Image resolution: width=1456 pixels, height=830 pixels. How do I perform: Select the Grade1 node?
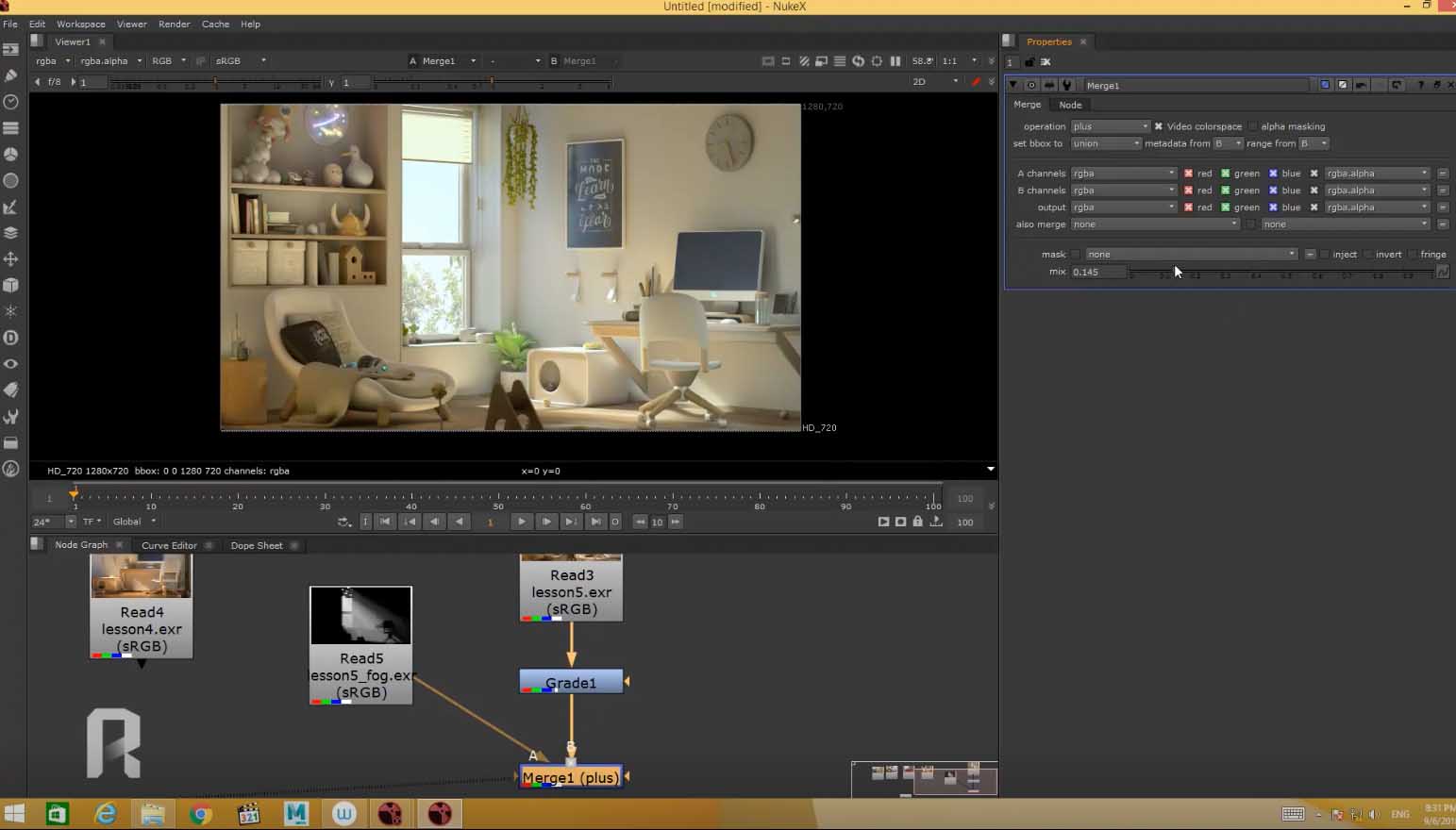571,682
